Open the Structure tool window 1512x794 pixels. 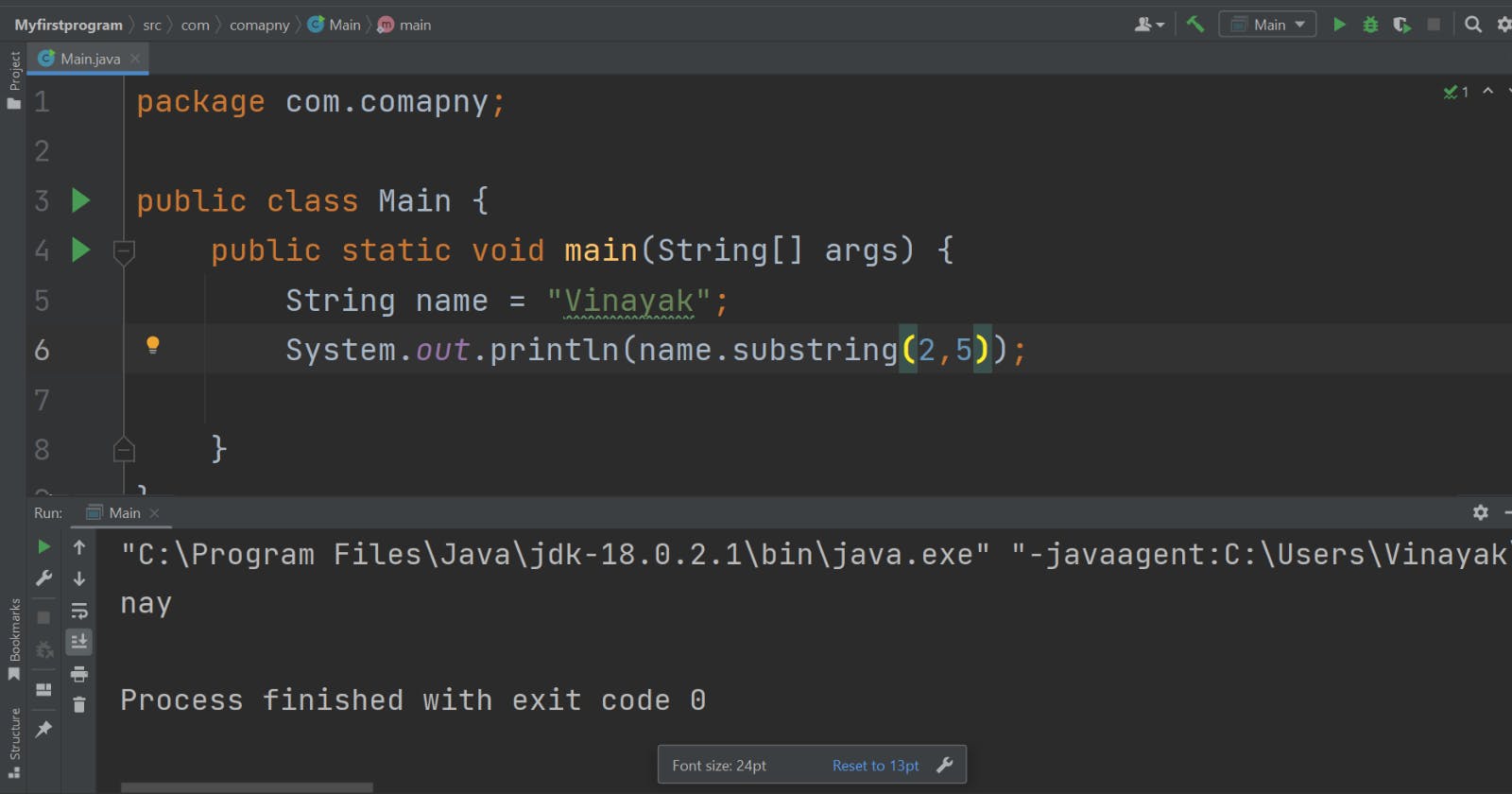(14, 743)
